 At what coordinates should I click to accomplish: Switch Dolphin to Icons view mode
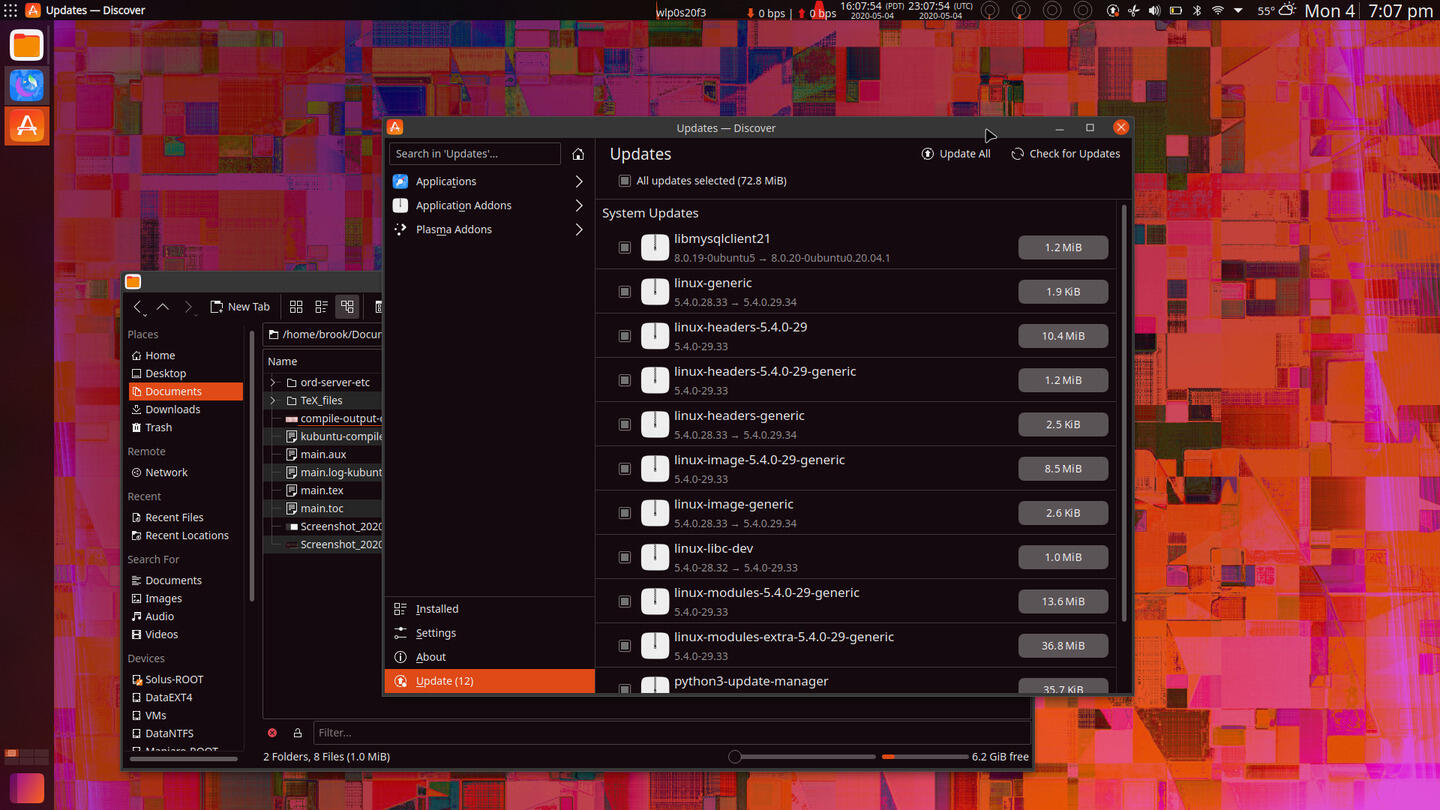pyautogui.click(x=296, y=307)
